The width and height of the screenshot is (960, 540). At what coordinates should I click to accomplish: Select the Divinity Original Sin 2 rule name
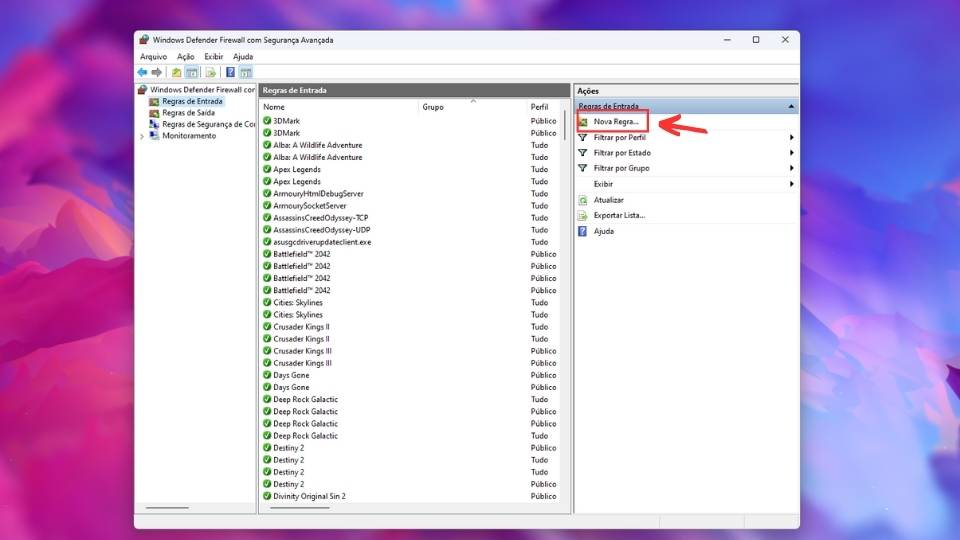309,496
